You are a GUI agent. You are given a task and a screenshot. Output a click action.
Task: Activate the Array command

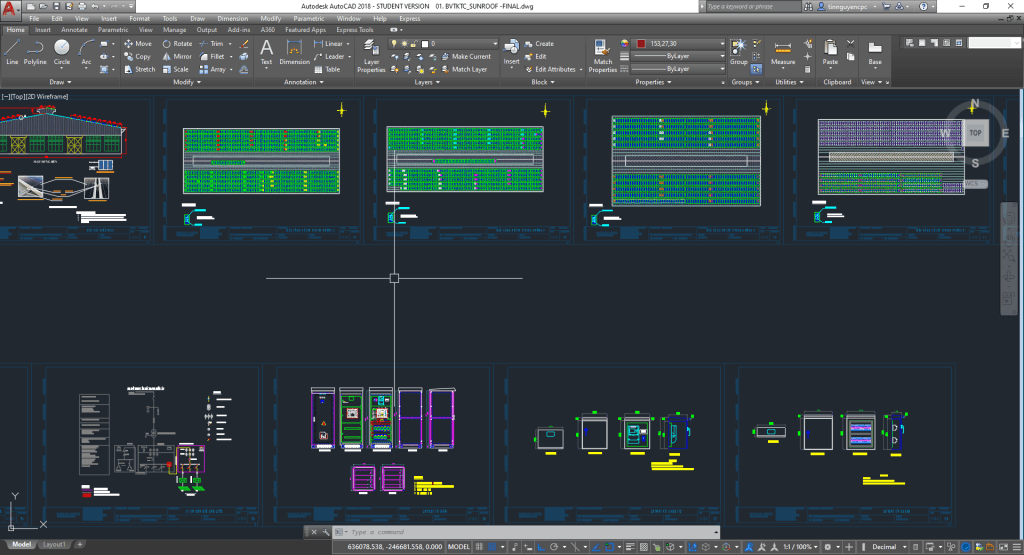pos(213,69)
